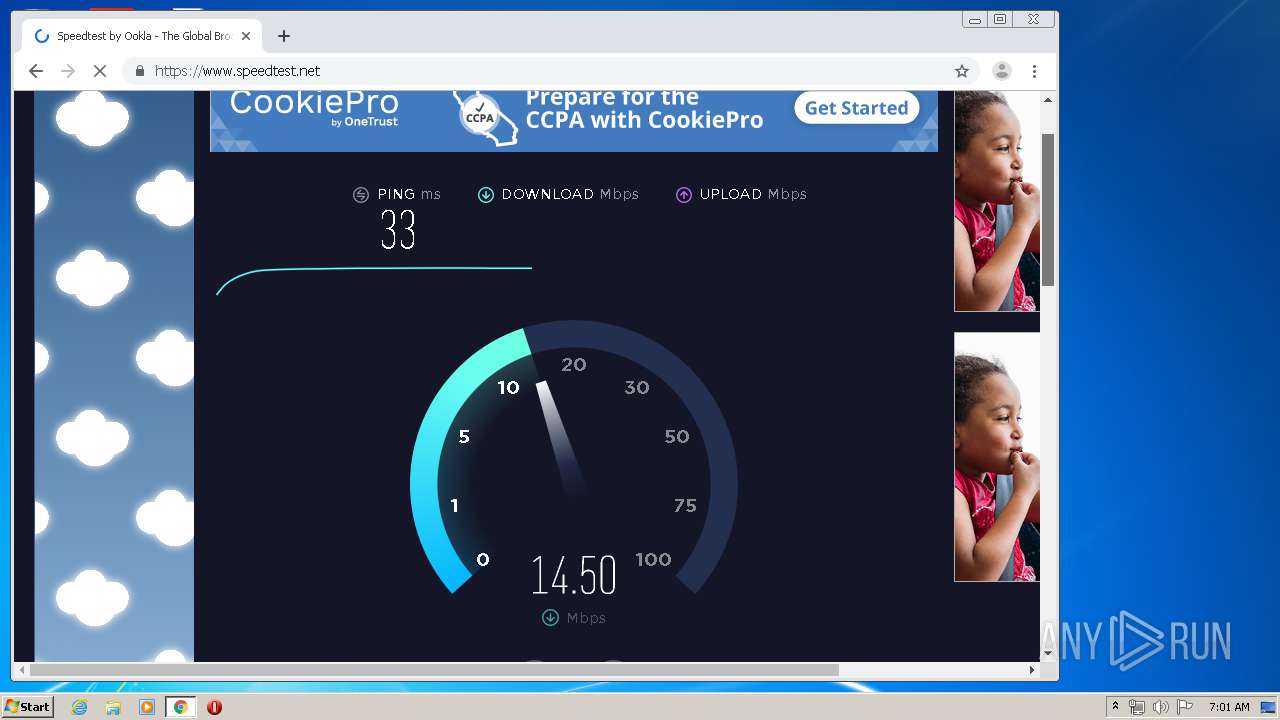The image size is (1280, 720).
Task: Open the Chrome three-dot menu
Action: click(1034, 71)
